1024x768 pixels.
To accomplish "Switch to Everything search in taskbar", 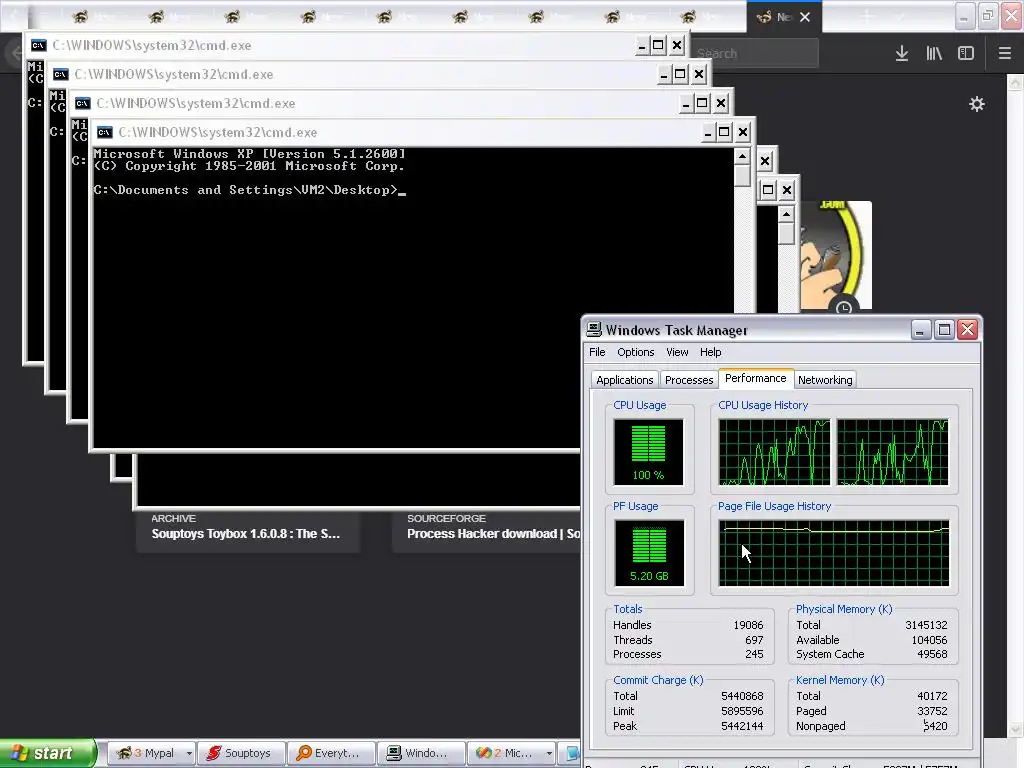I will 331,753.
